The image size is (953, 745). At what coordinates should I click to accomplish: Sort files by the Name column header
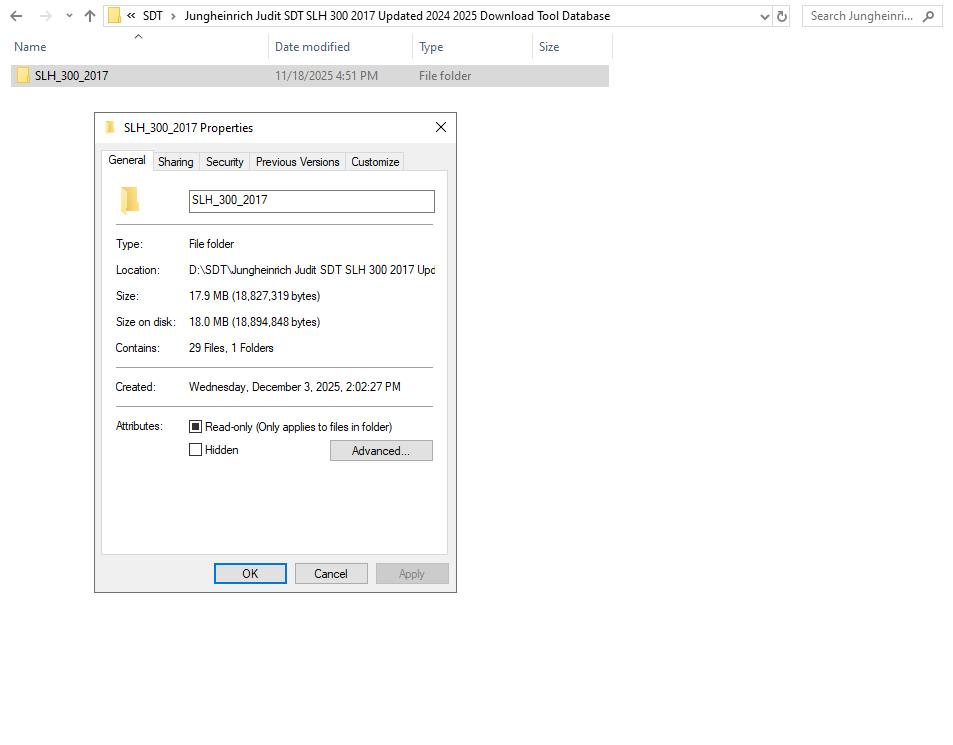(x=30, y=47)
